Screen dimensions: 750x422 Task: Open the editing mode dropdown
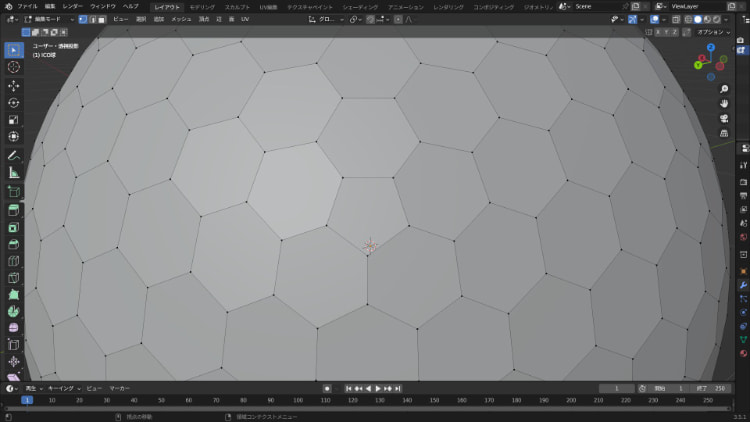click(x=49, y=19)
